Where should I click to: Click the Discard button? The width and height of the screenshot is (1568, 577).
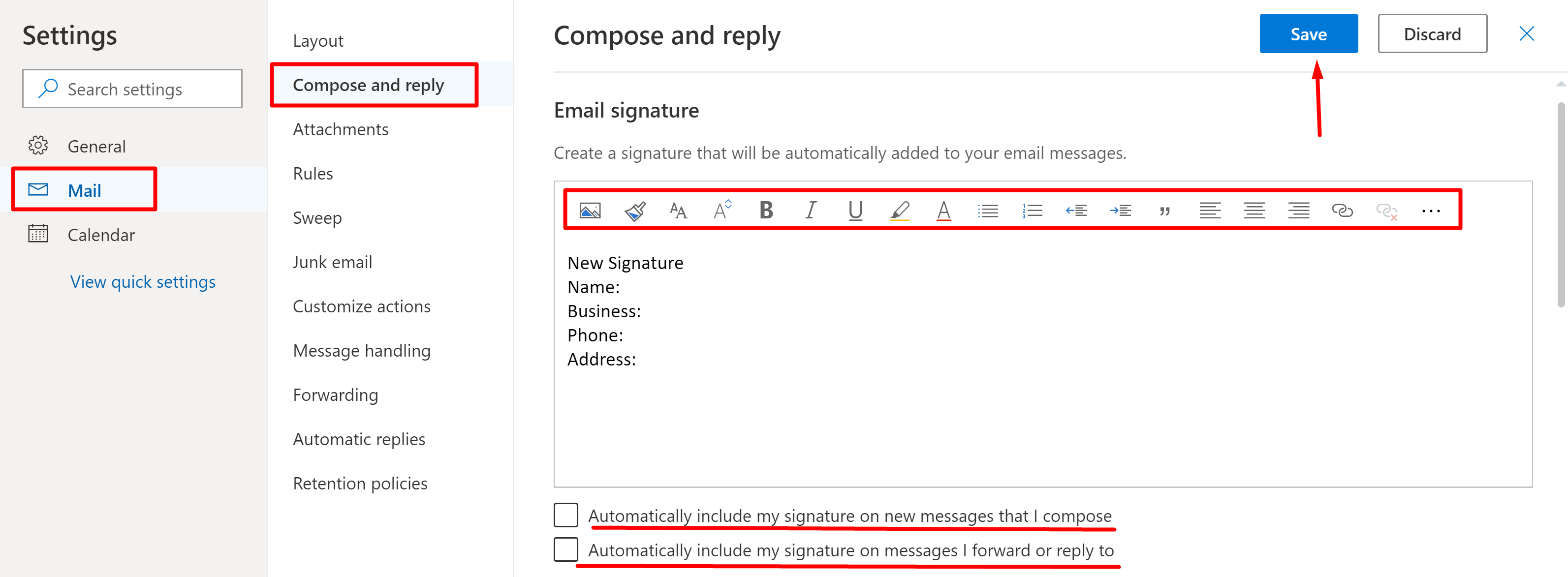click(1430, 34)
